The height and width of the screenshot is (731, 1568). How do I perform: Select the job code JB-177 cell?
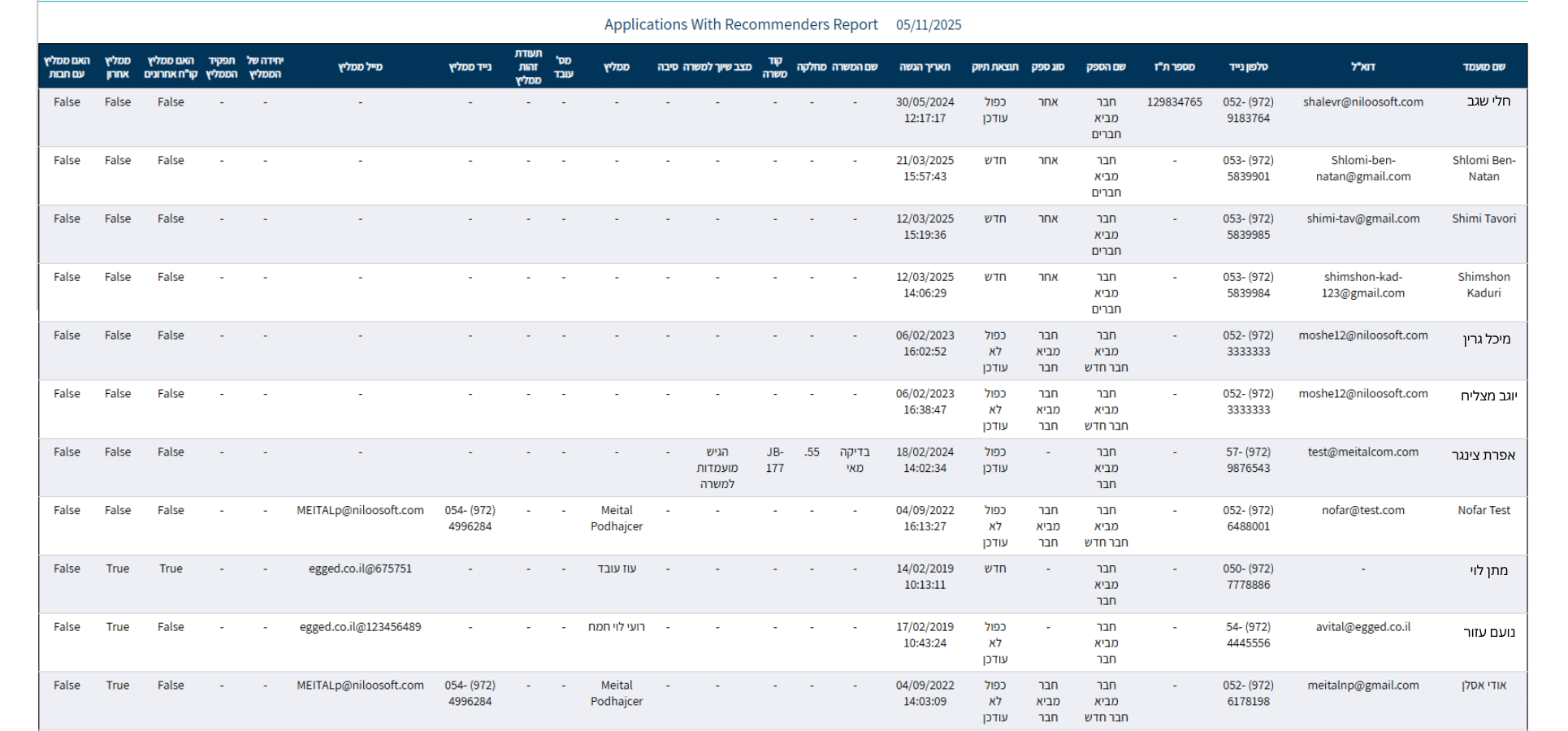click(774, 460)
